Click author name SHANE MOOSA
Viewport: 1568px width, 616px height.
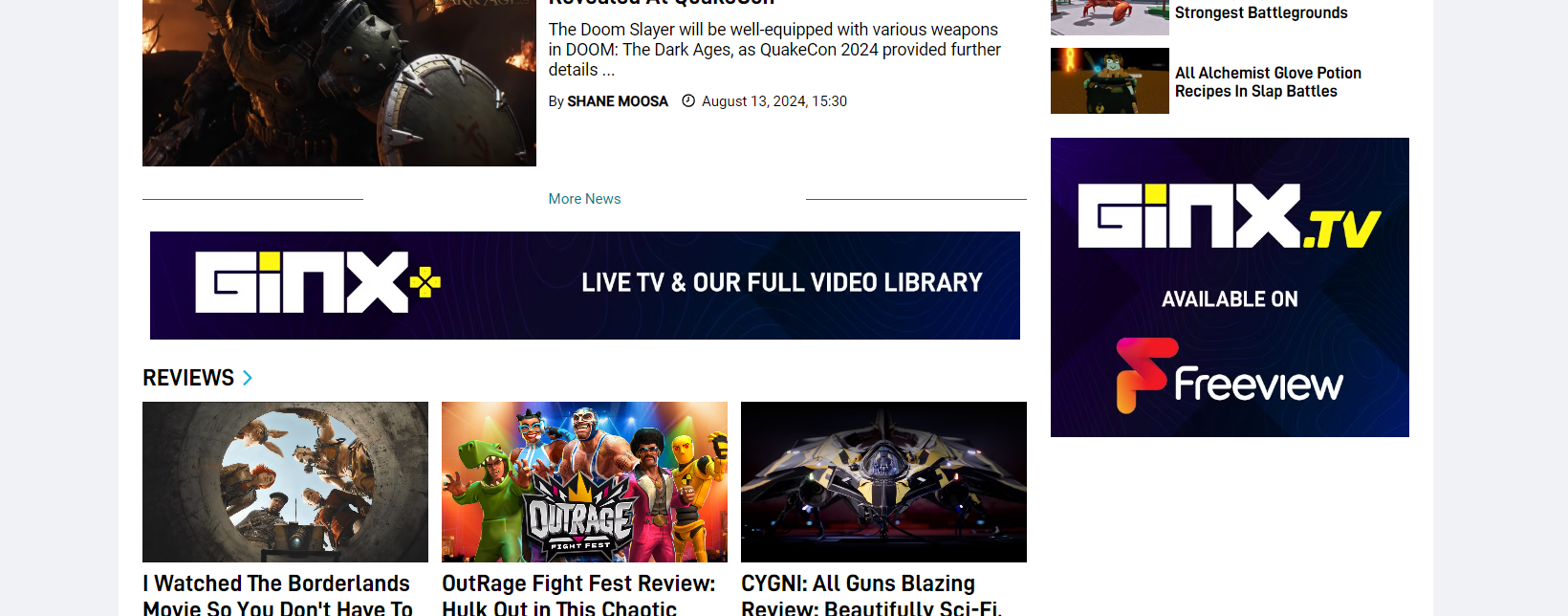click(618, 101)
